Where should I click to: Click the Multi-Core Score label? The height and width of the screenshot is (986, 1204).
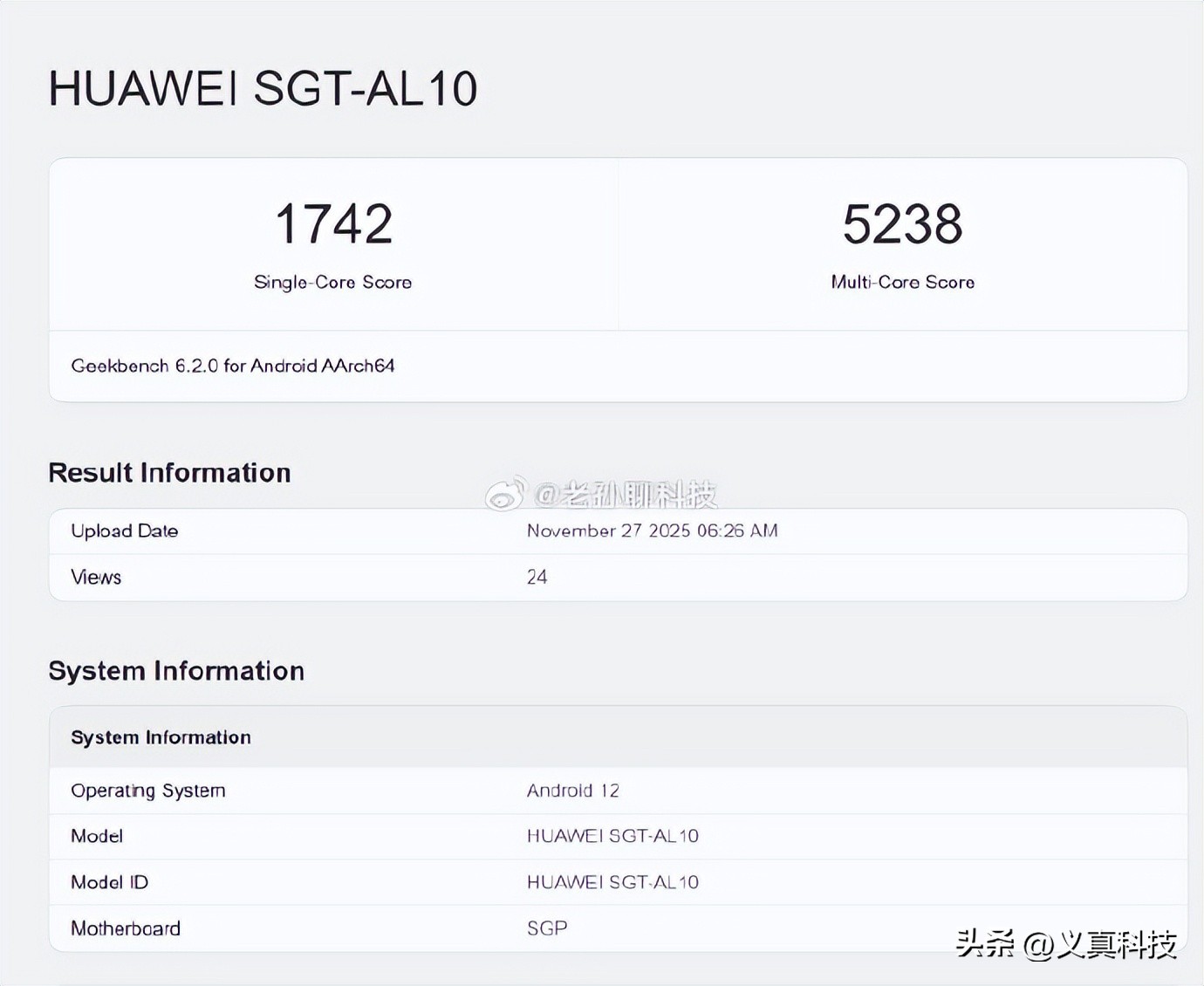pos(902,282)
